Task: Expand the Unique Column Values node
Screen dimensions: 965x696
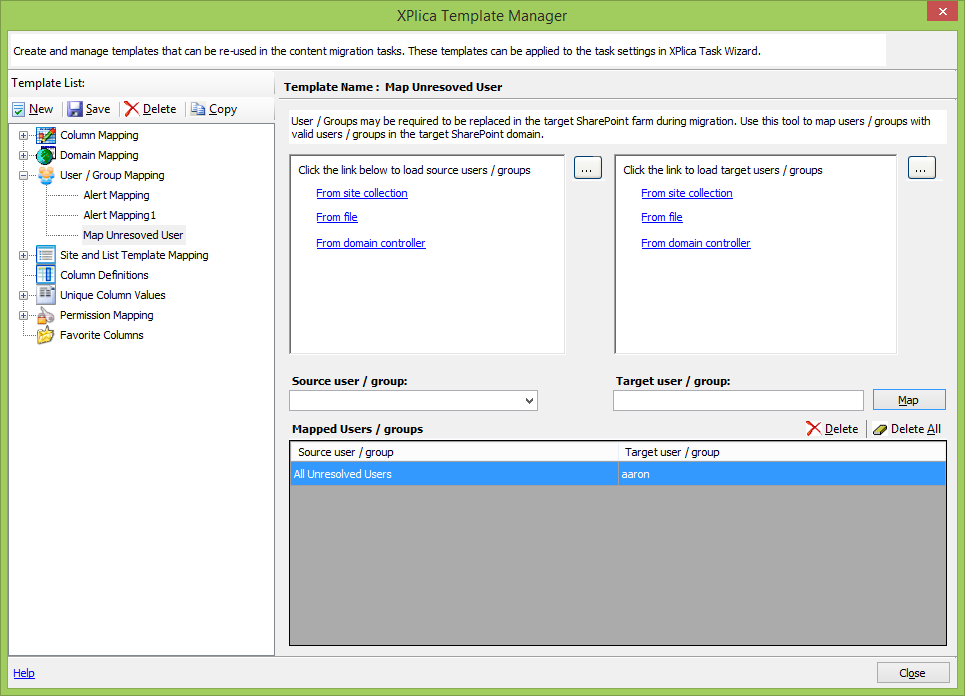Action: click(23, 295)
